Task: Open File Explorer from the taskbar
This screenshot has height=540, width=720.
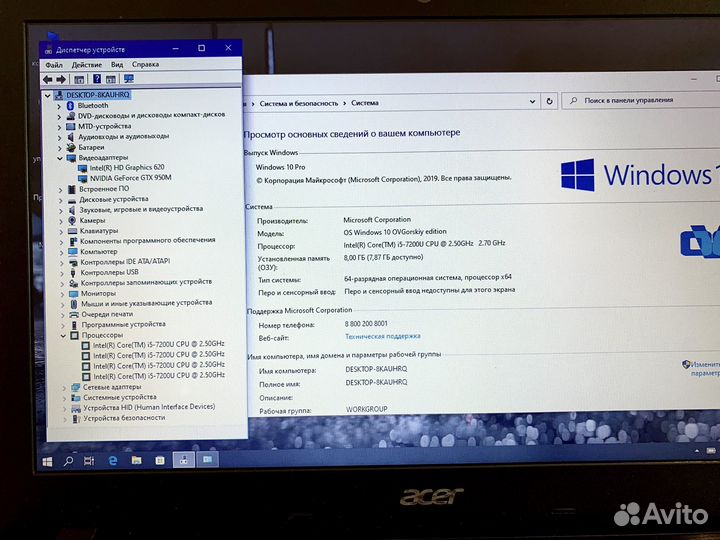Action: 136,460
